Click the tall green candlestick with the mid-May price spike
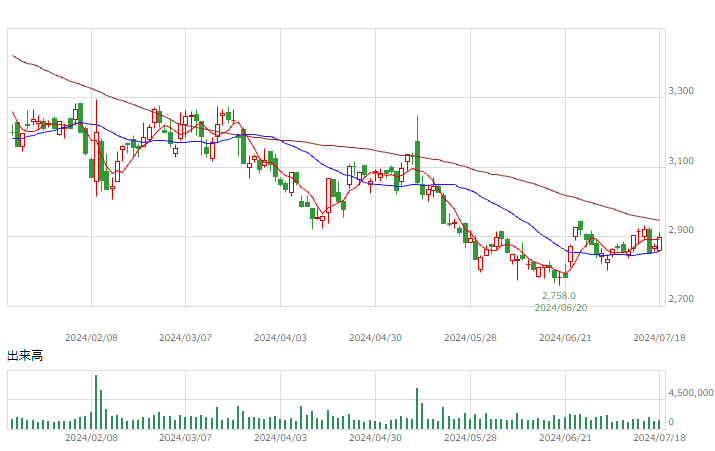Screen dimensions: 715x451 (417, 150)
